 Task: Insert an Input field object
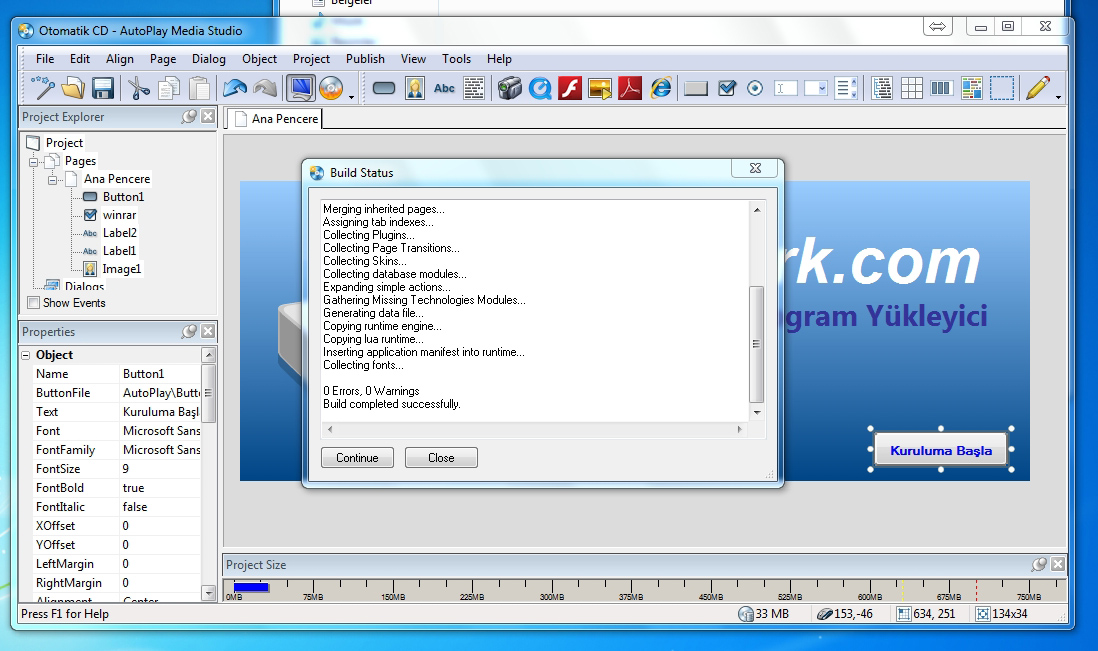pyautogui.click(x=786, y=88)
